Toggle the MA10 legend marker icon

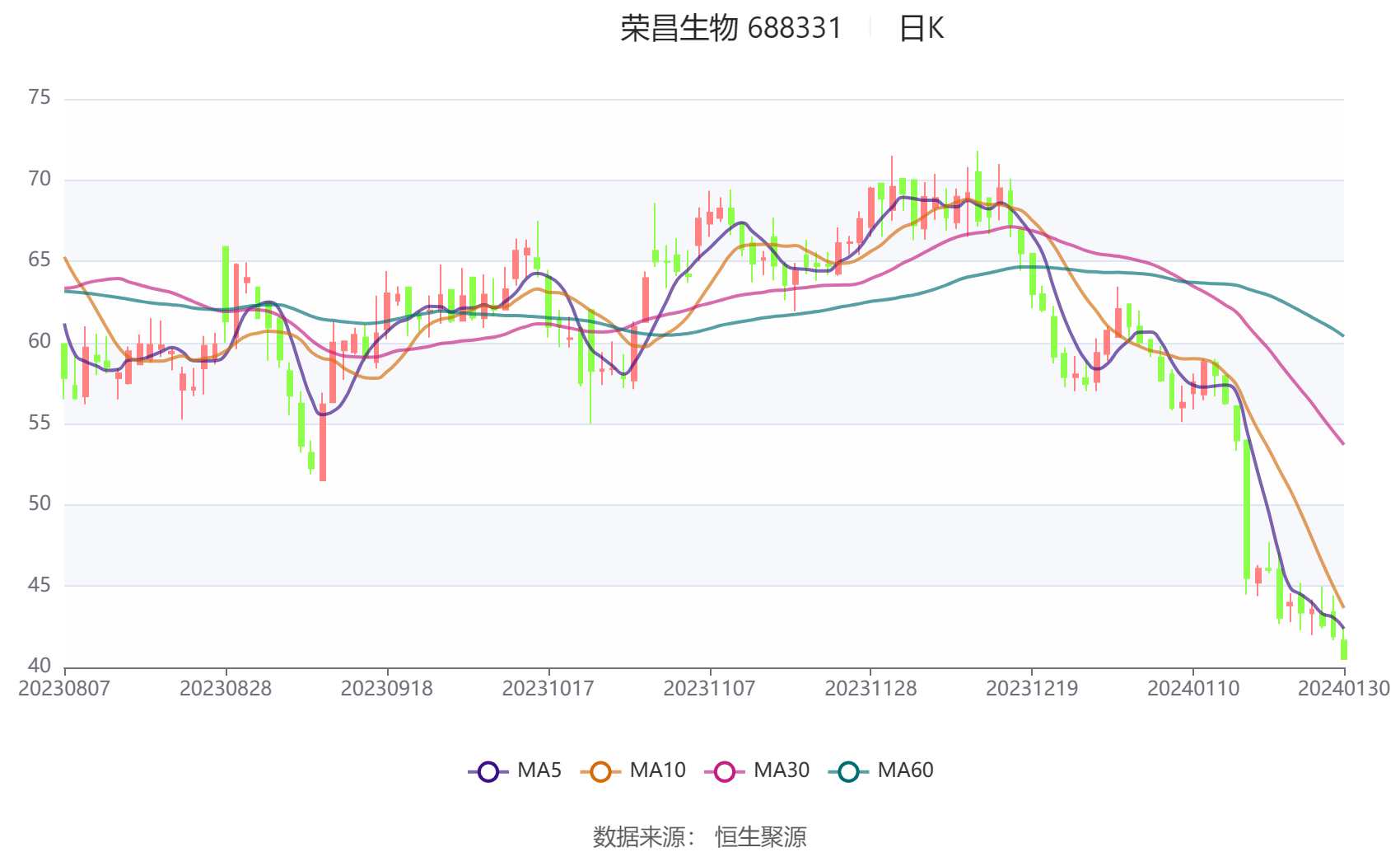pos(600,771)
